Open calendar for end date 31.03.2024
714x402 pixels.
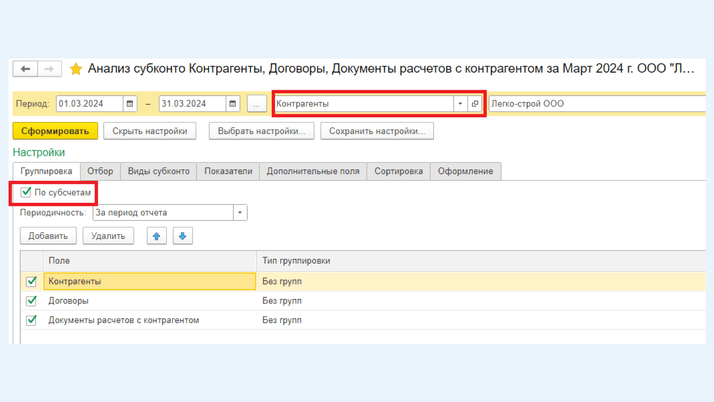coord(233,104)
